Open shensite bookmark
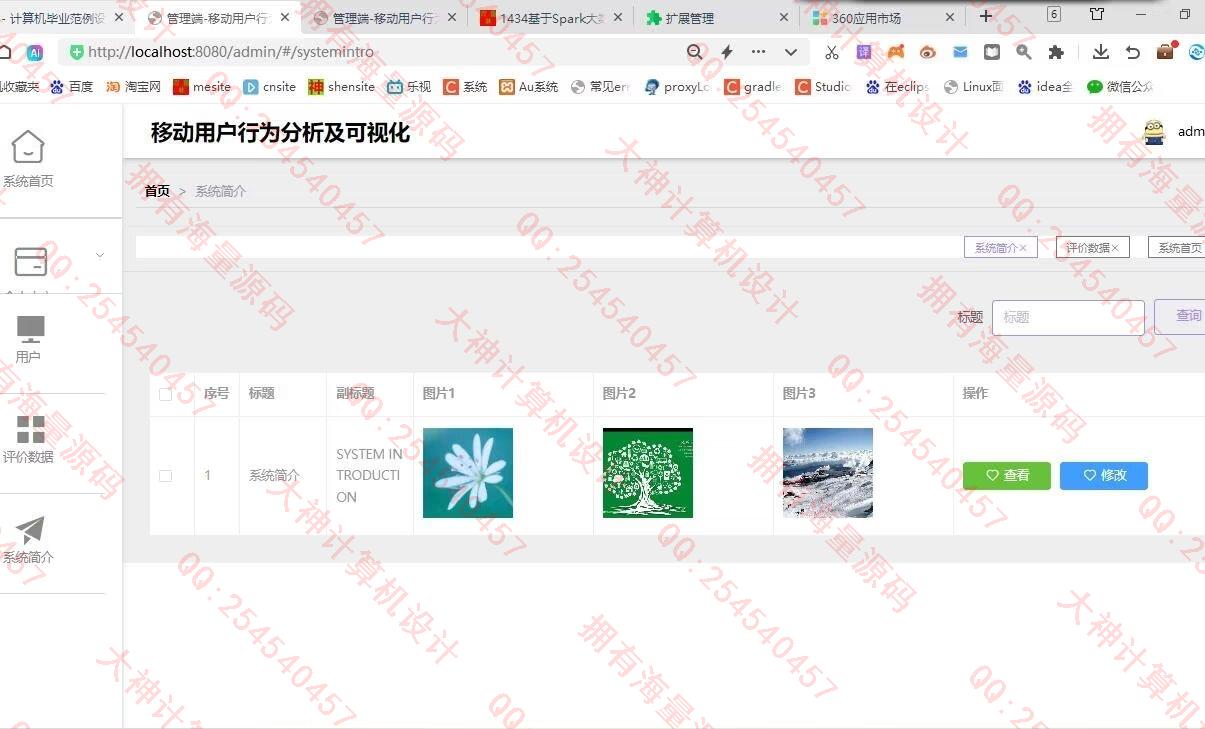 coord(342,87)
